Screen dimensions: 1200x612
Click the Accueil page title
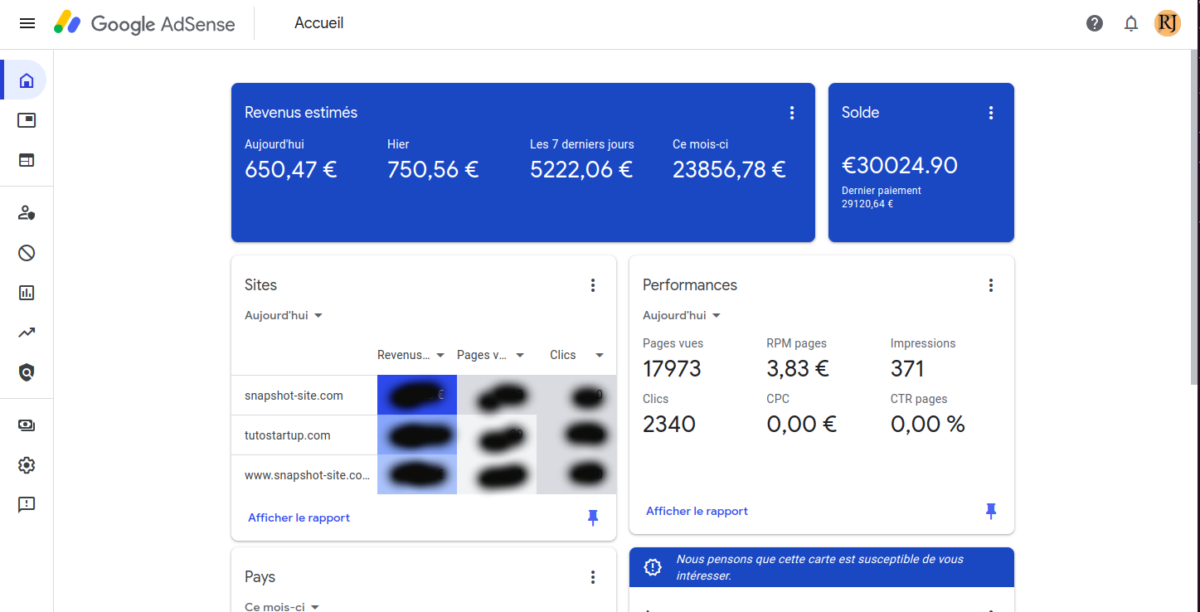(x=319, y=23)
